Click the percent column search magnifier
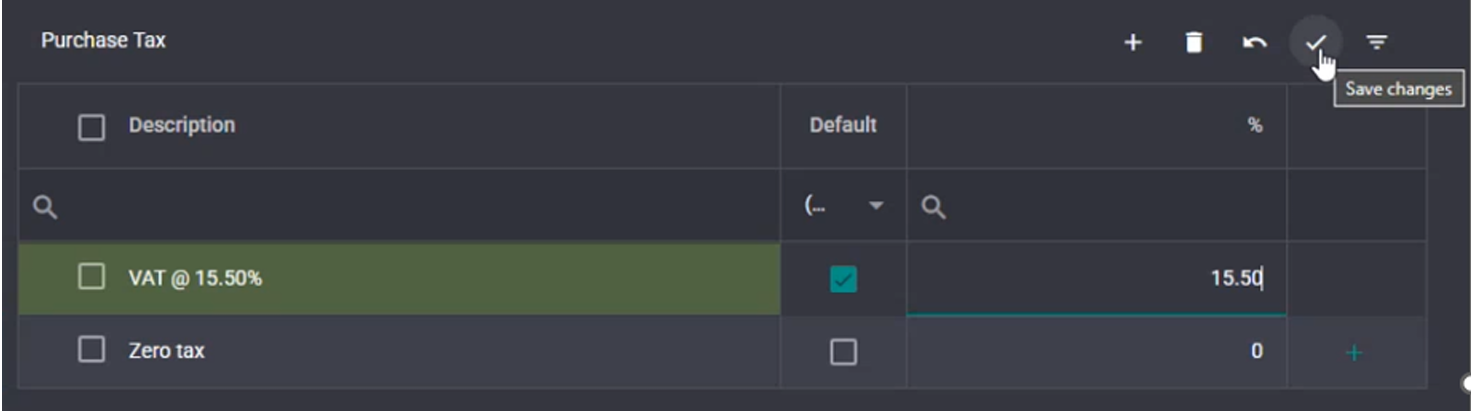1471x412 pixels. click(x=933, y=207)
